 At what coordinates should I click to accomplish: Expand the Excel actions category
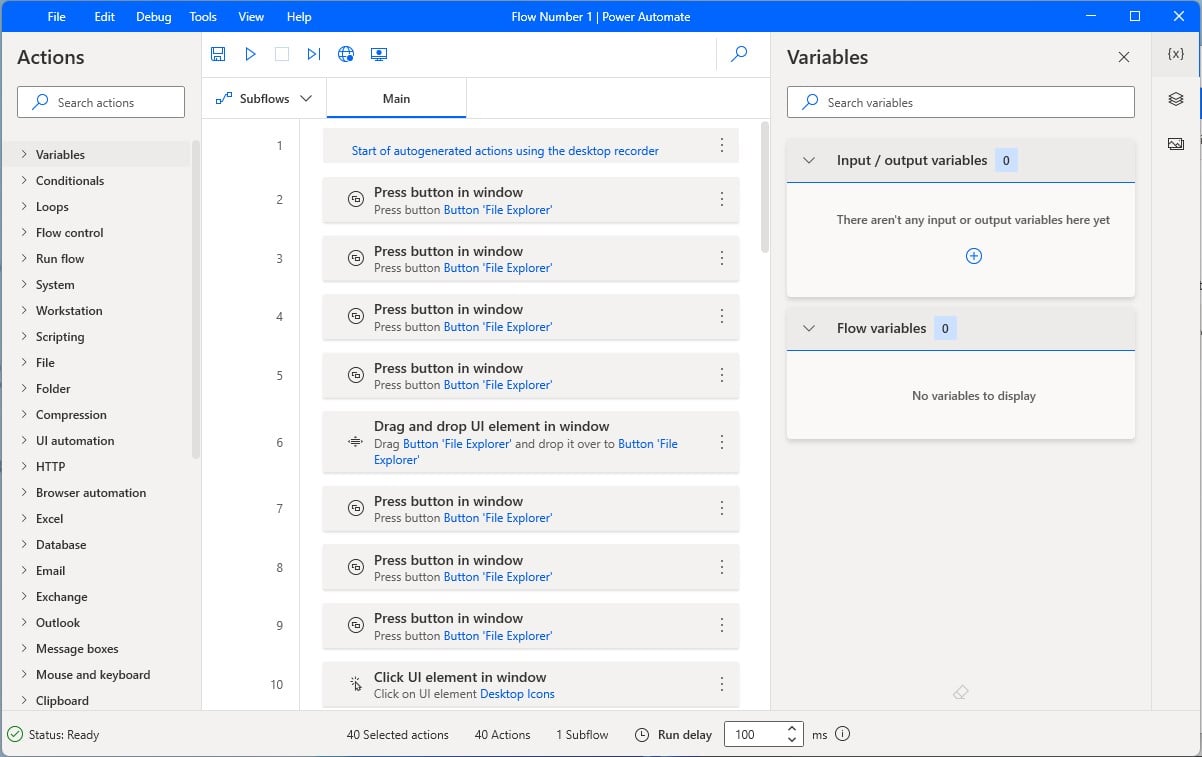(x=24, y=518)
